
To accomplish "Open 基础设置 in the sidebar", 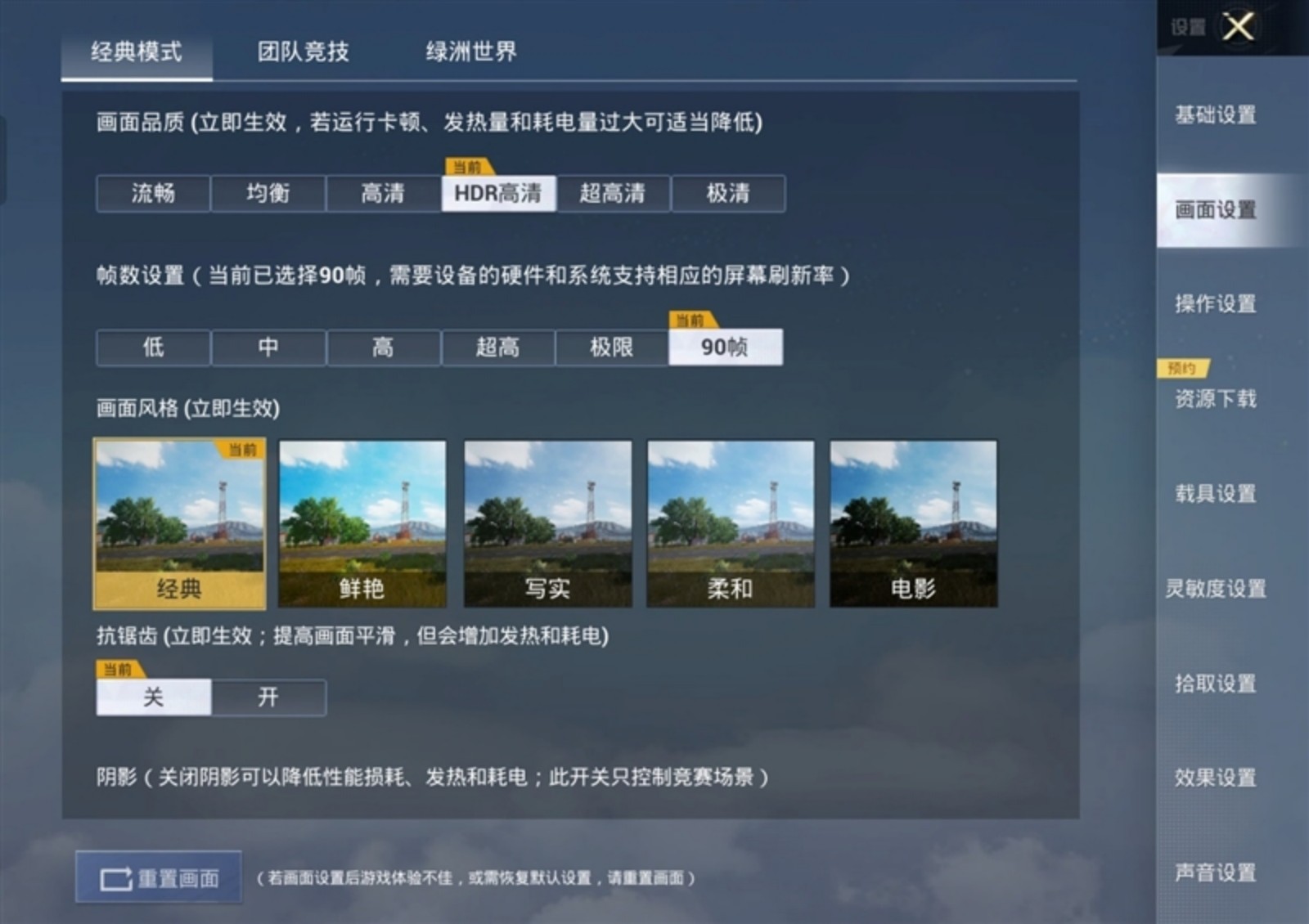I will (1215, 115).
